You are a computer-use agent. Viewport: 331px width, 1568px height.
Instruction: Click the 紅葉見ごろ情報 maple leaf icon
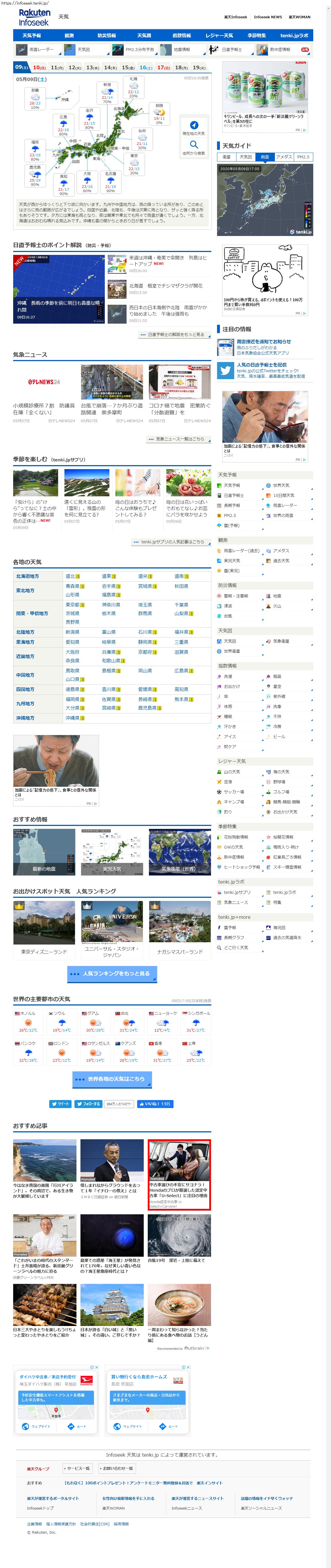pyautogui.click(x=268, y=857)
